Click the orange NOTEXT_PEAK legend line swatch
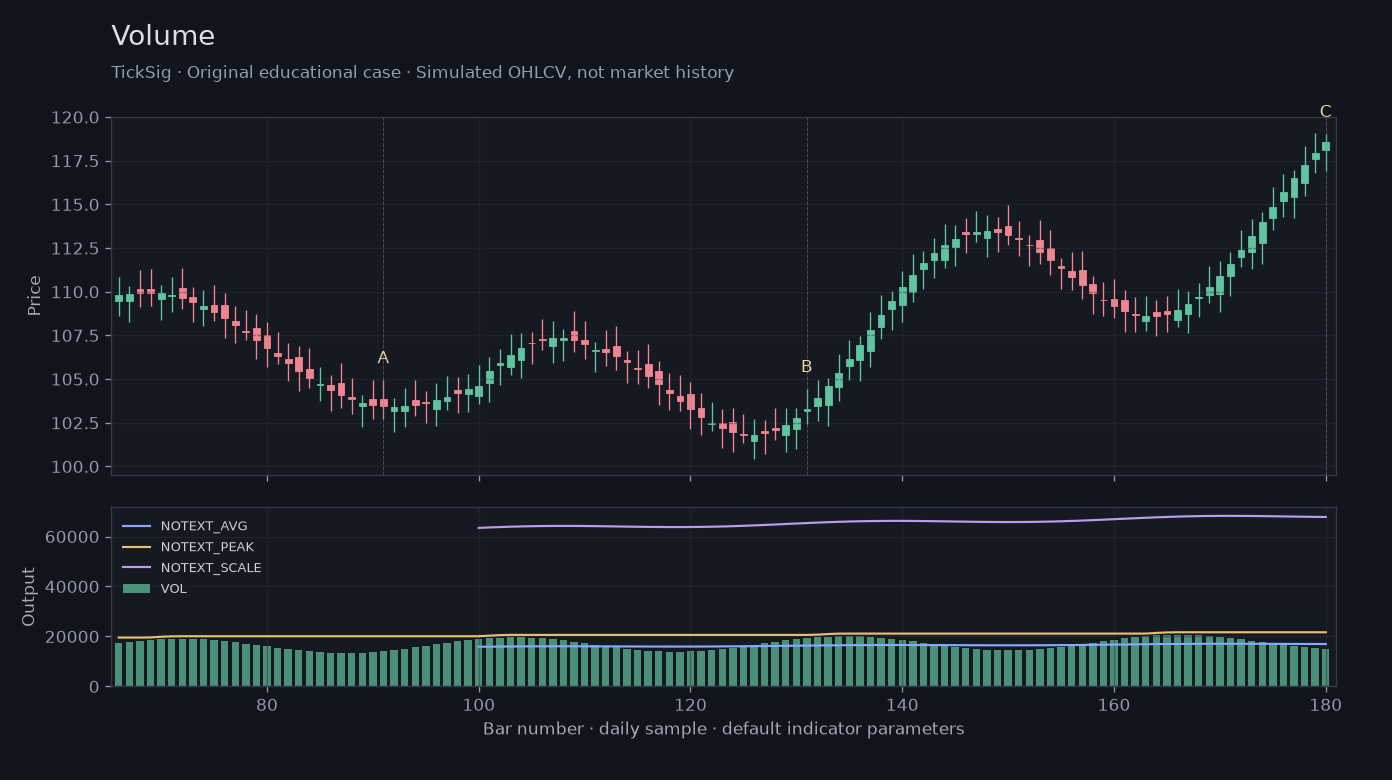The height and width of the screenshot is (780, 1392). pos(136,547)
